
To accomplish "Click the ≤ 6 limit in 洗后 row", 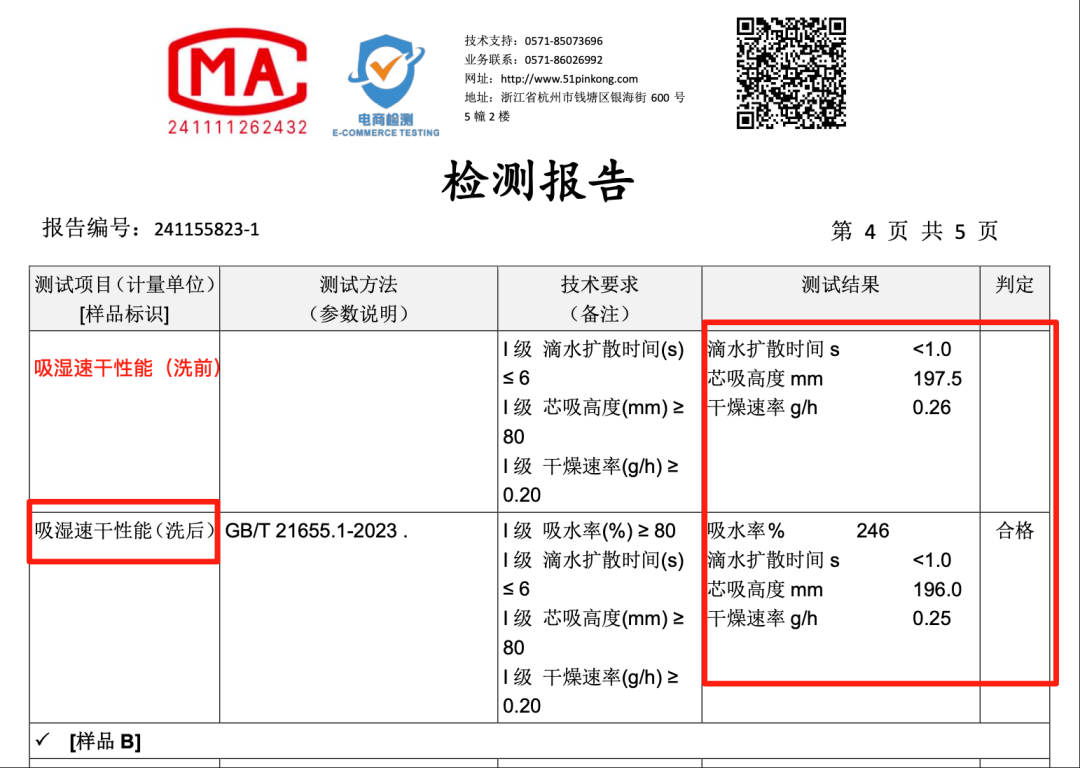I will (516, 589).
